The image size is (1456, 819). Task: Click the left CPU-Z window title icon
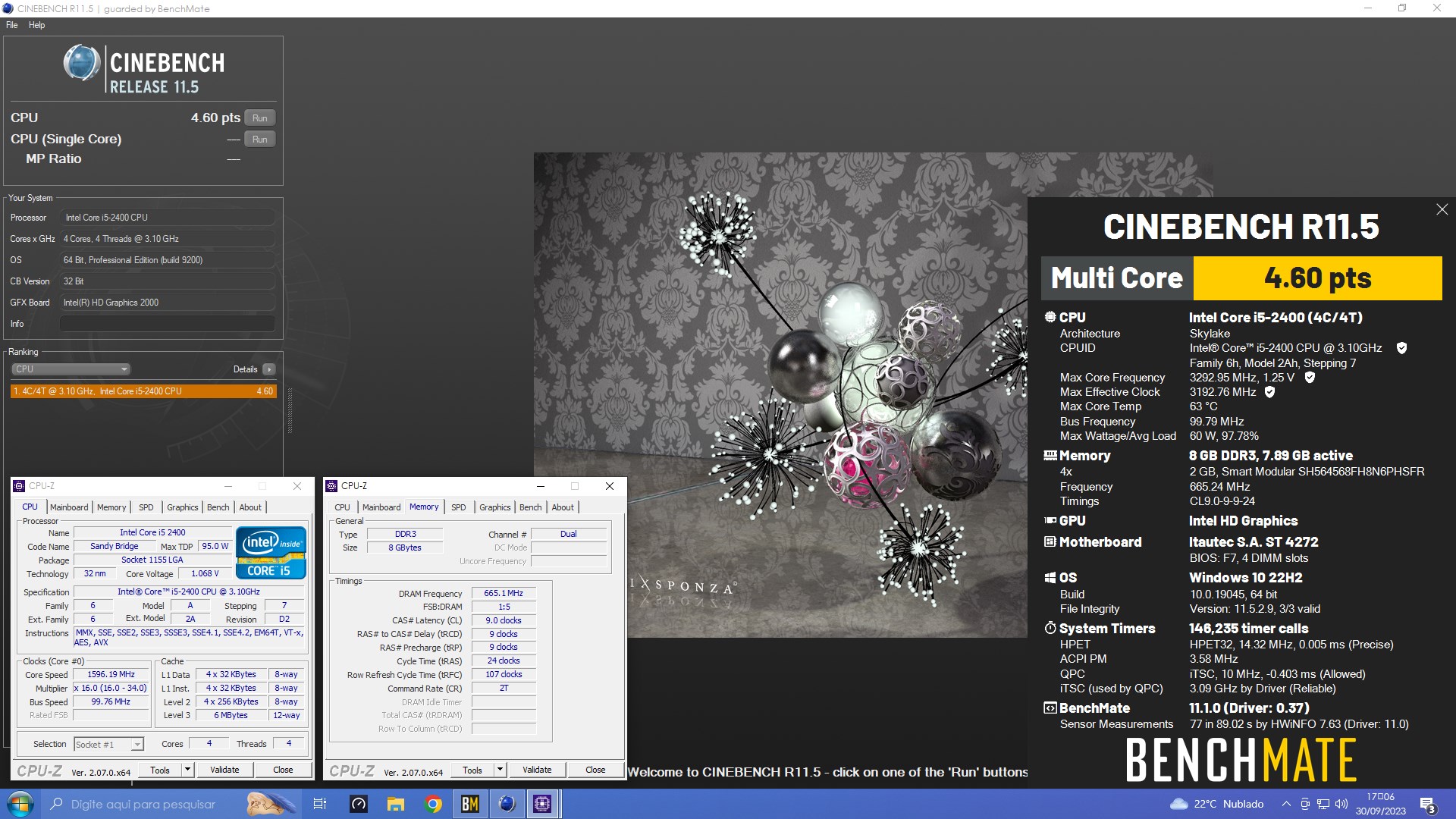[x=20, y=486]
